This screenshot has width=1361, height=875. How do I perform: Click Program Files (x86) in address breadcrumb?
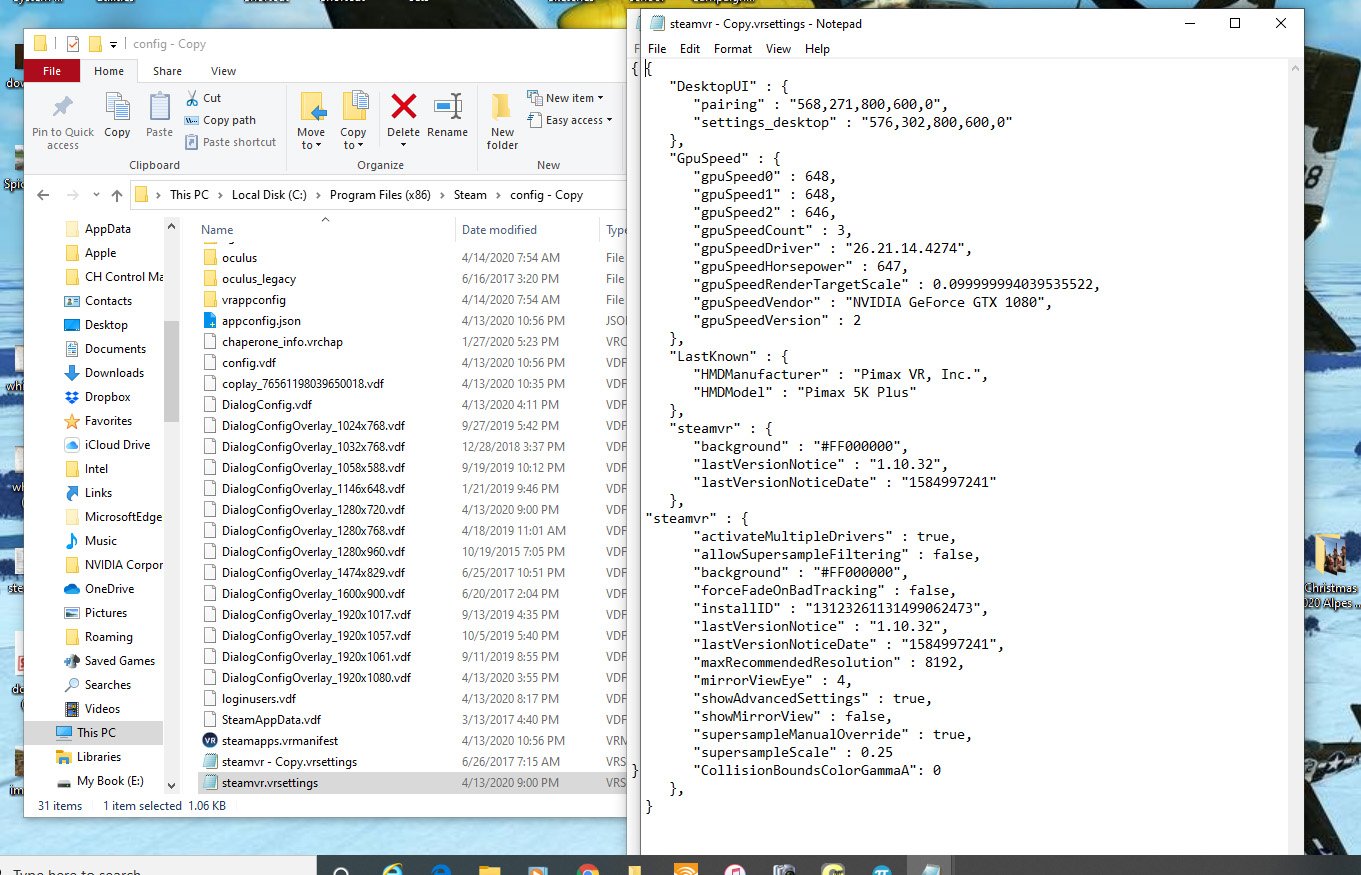(x=380, y=195)
